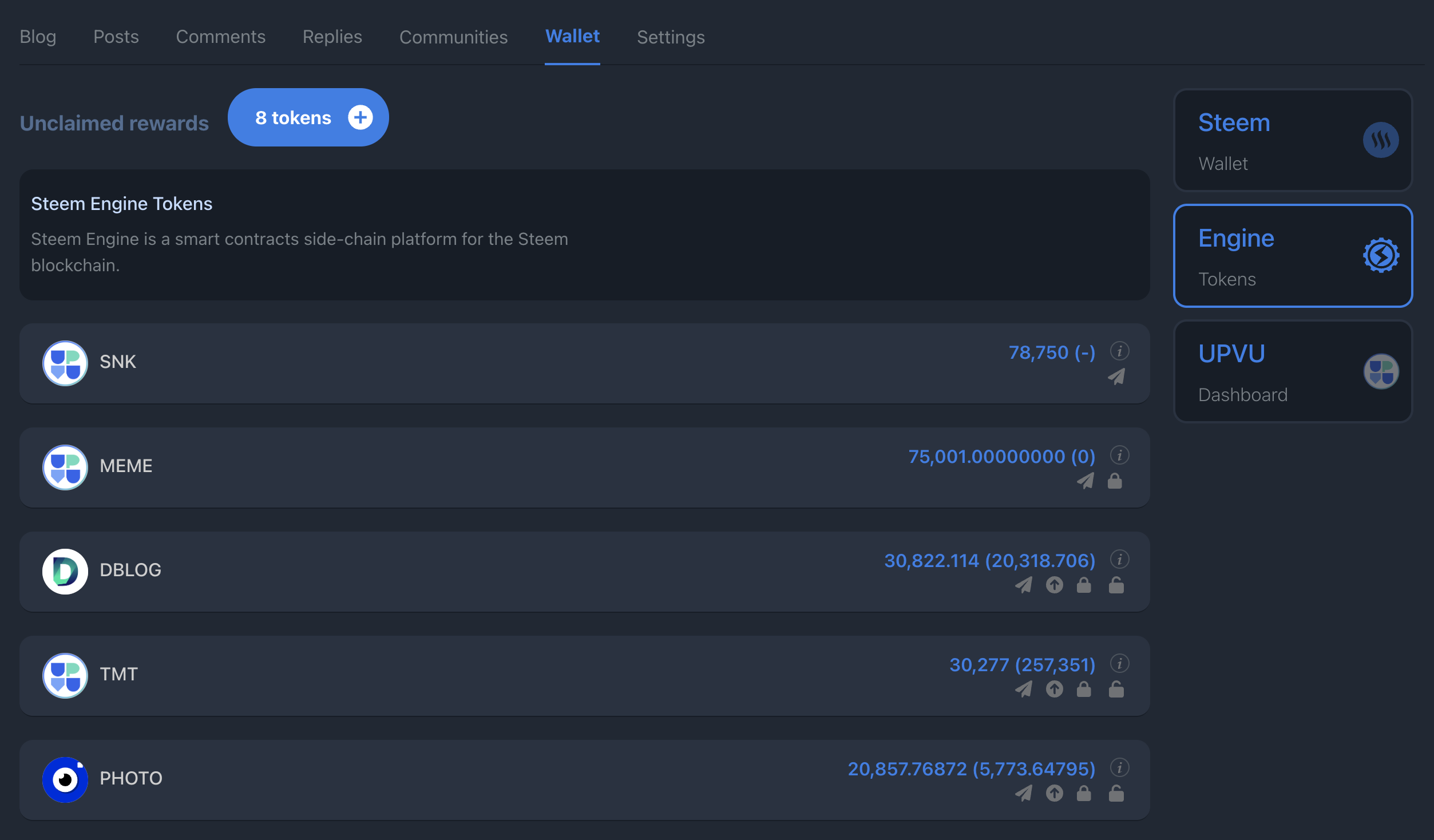The image size is (1434, 840).
Task: Open the Communities tab
Action: point(453,37)
